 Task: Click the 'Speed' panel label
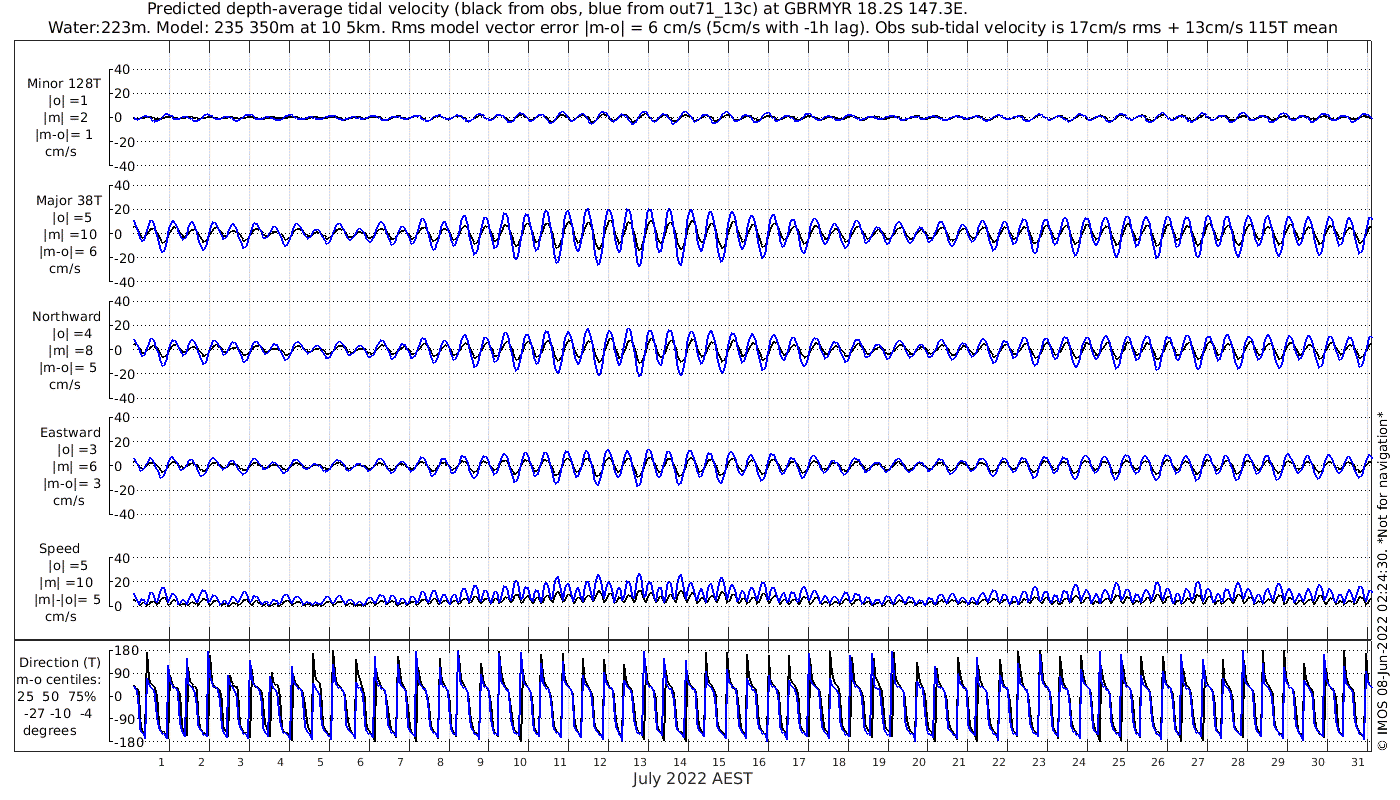(59, 549)
